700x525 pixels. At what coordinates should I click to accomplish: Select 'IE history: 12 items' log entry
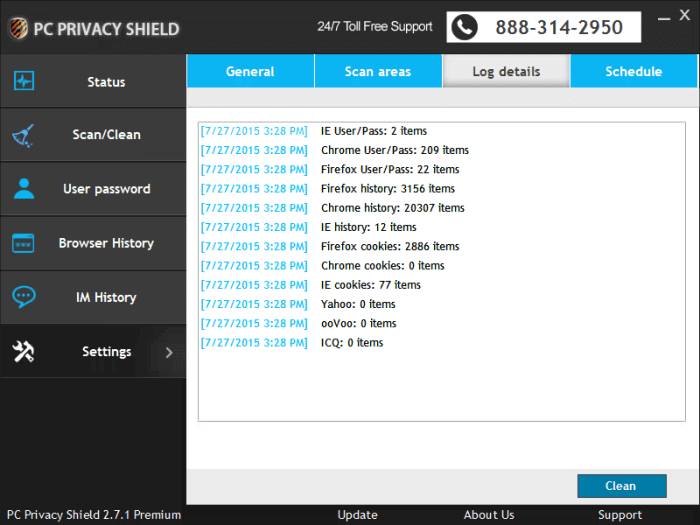368,227
